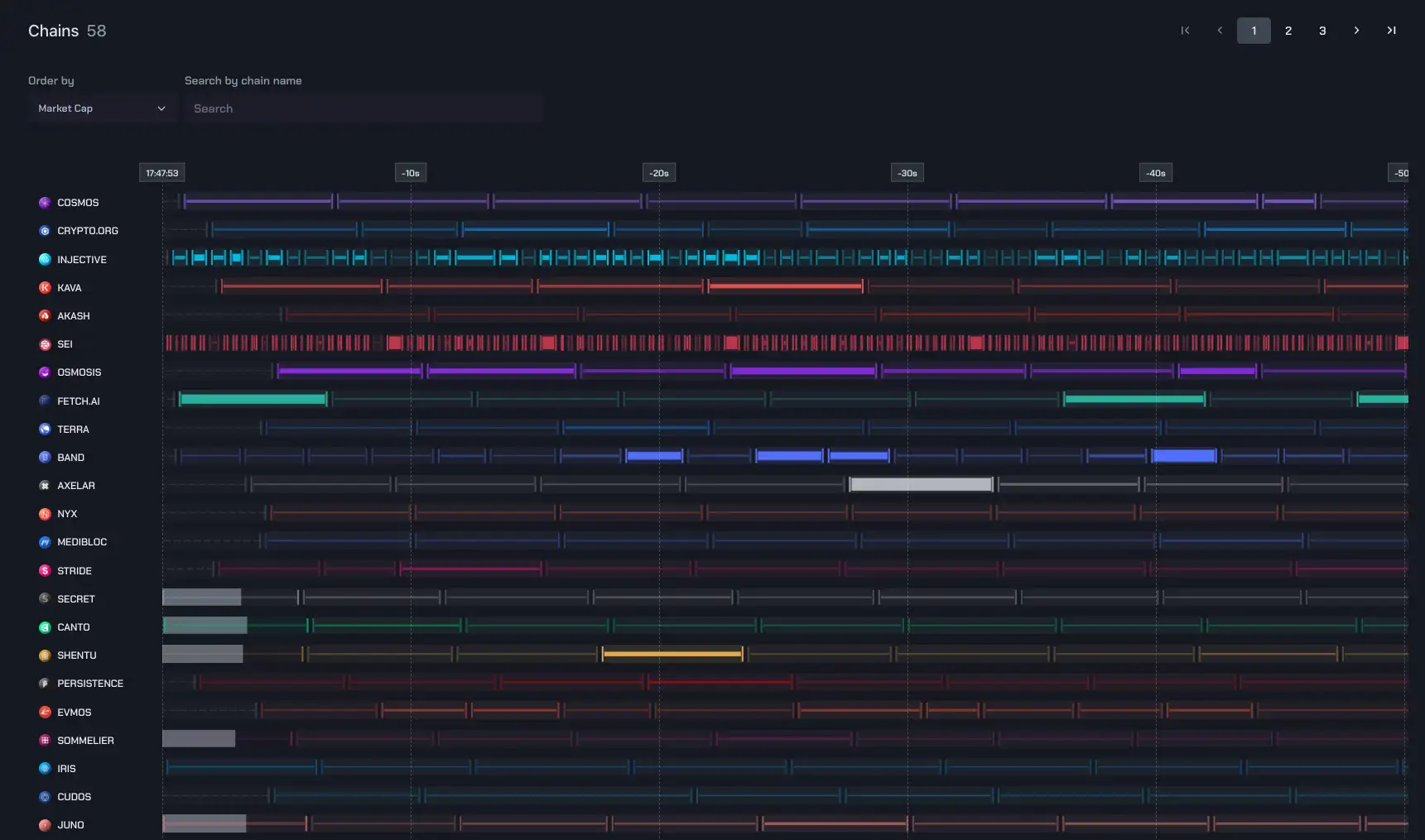
Task: Click the Cosmos chain logo icon
Action: pos(45,203)
